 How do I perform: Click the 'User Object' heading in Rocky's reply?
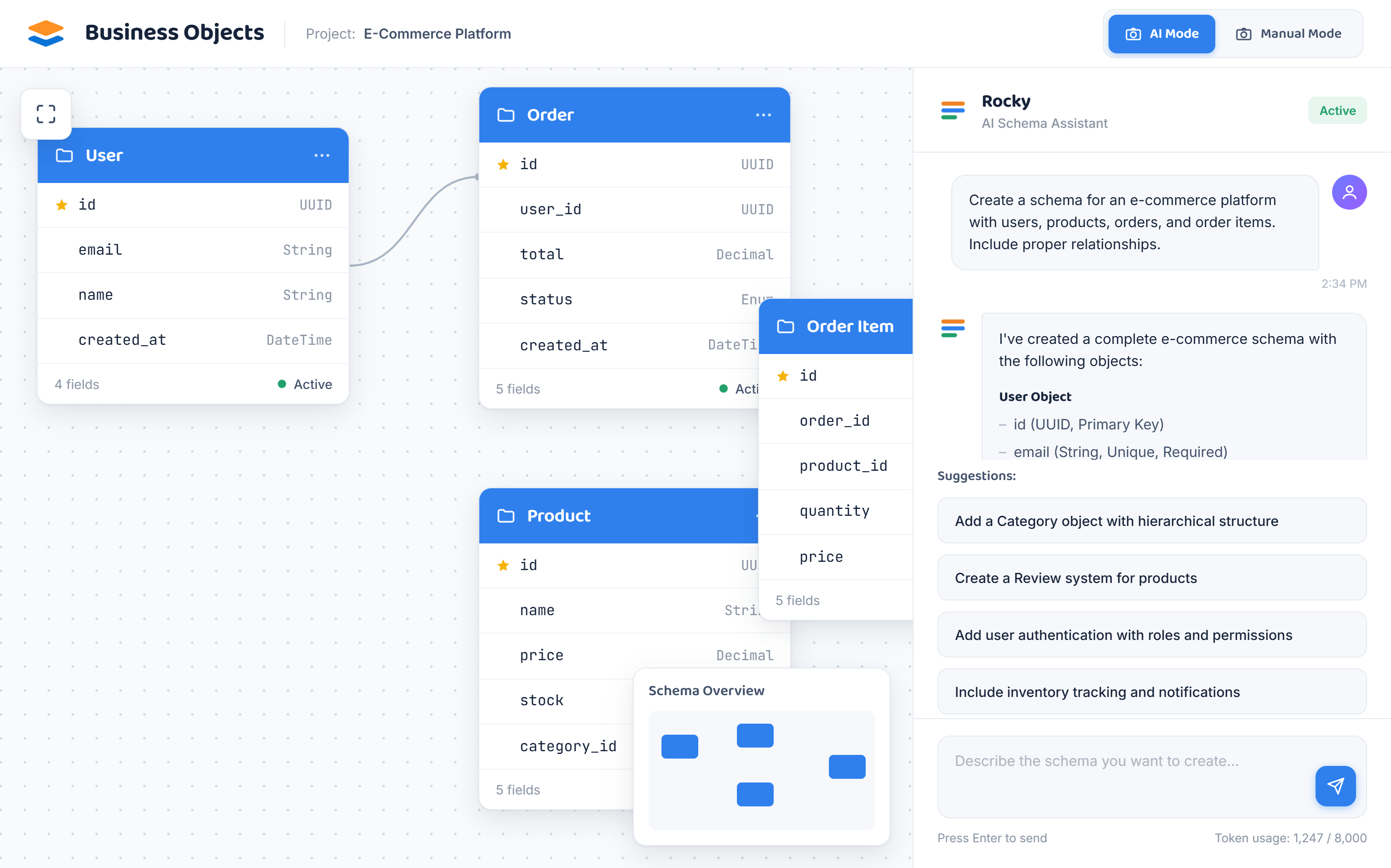[1035, 396]
